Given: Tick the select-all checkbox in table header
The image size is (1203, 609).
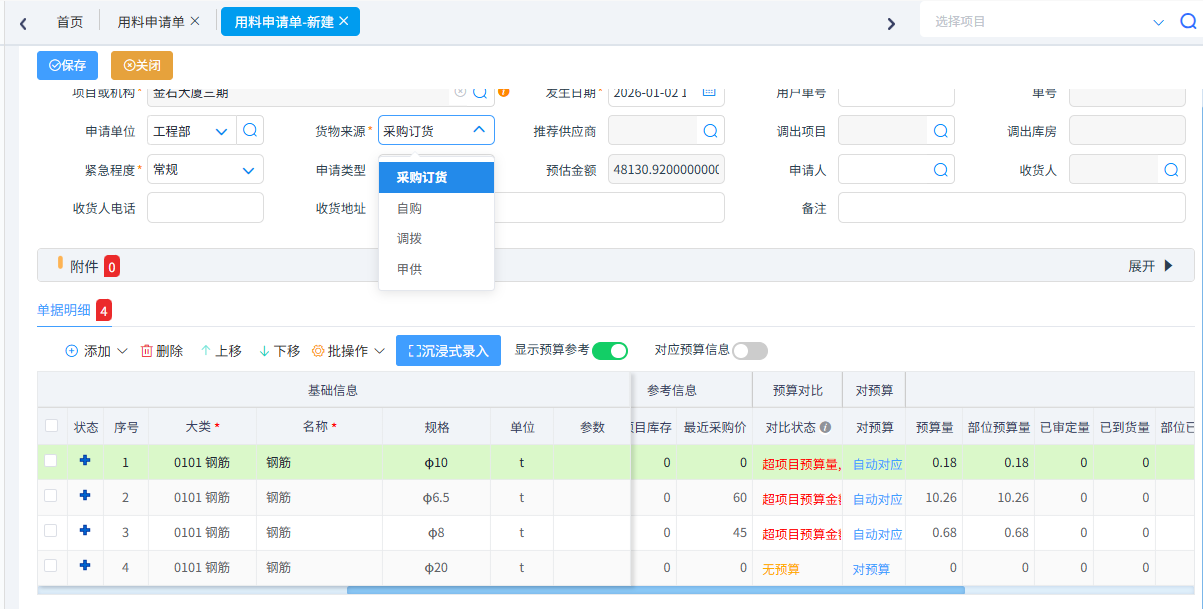Looking at the screenshot, I should pos(51,426).
